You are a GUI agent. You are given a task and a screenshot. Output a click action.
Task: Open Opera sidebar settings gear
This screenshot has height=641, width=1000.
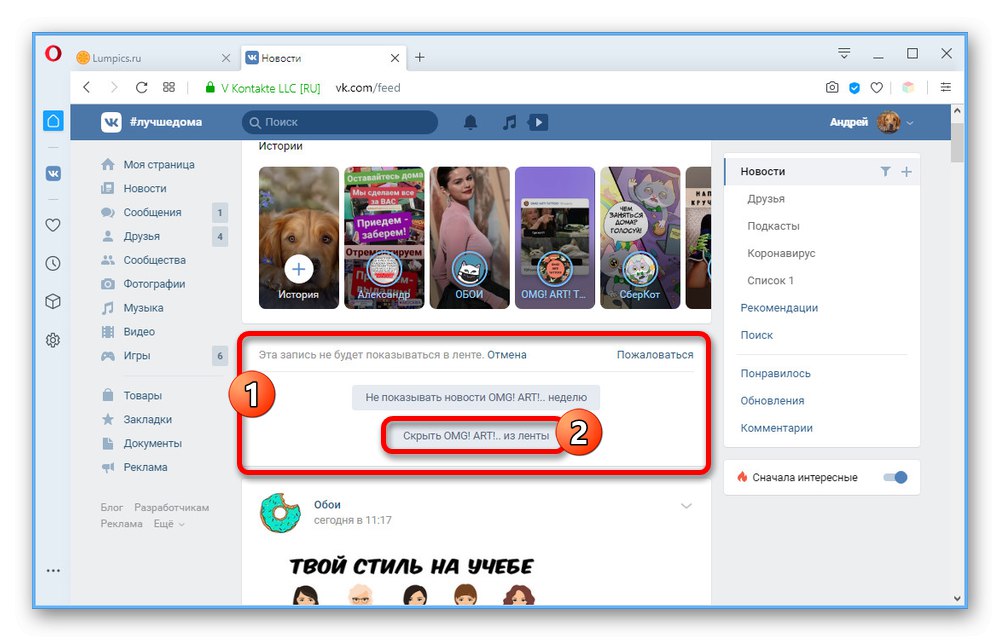(54, 340)
